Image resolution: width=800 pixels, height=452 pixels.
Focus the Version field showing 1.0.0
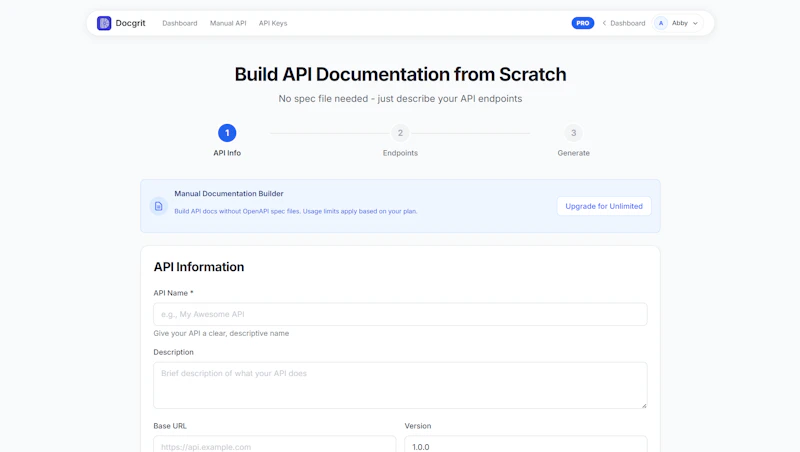(x=526, y=444)
